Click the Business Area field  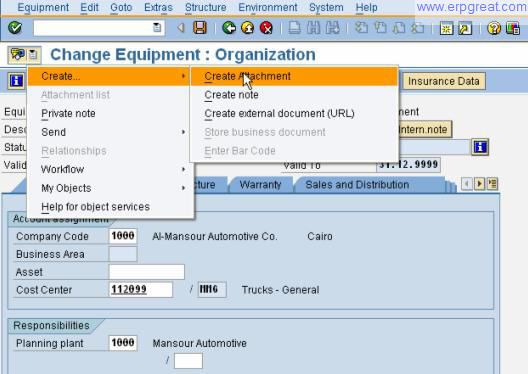pyautogui.click(x=123, y=254)
